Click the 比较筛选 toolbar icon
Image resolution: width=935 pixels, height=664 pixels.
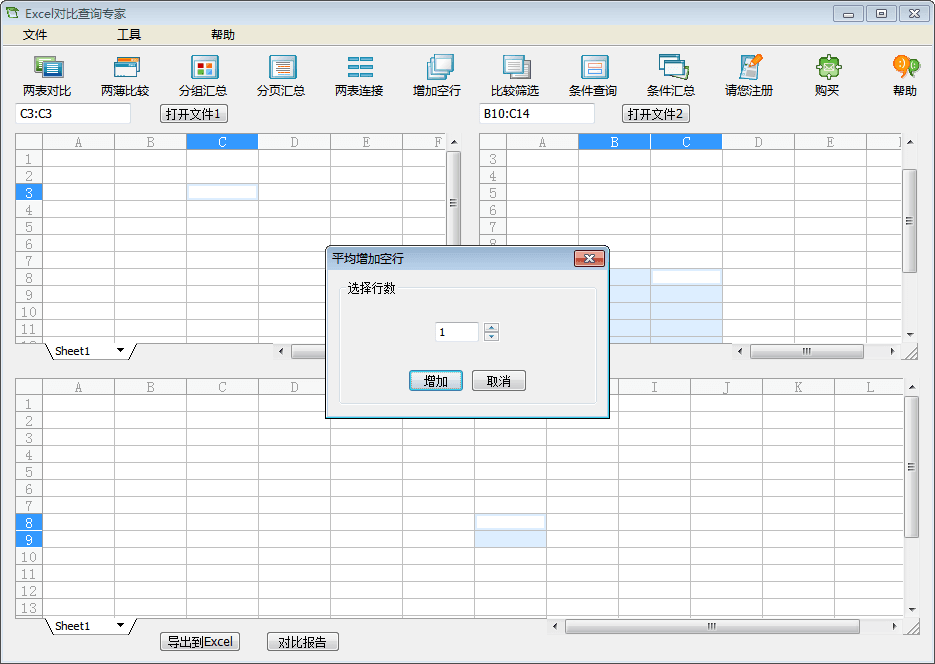[x=515, y=69]
